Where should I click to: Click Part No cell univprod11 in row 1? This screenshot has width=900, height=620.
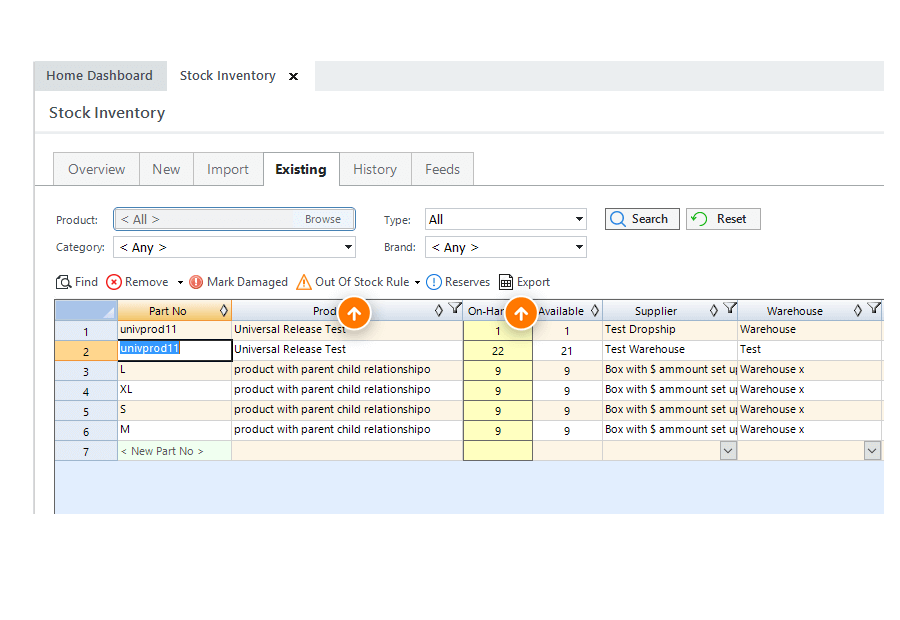click(x=174, y=330)
